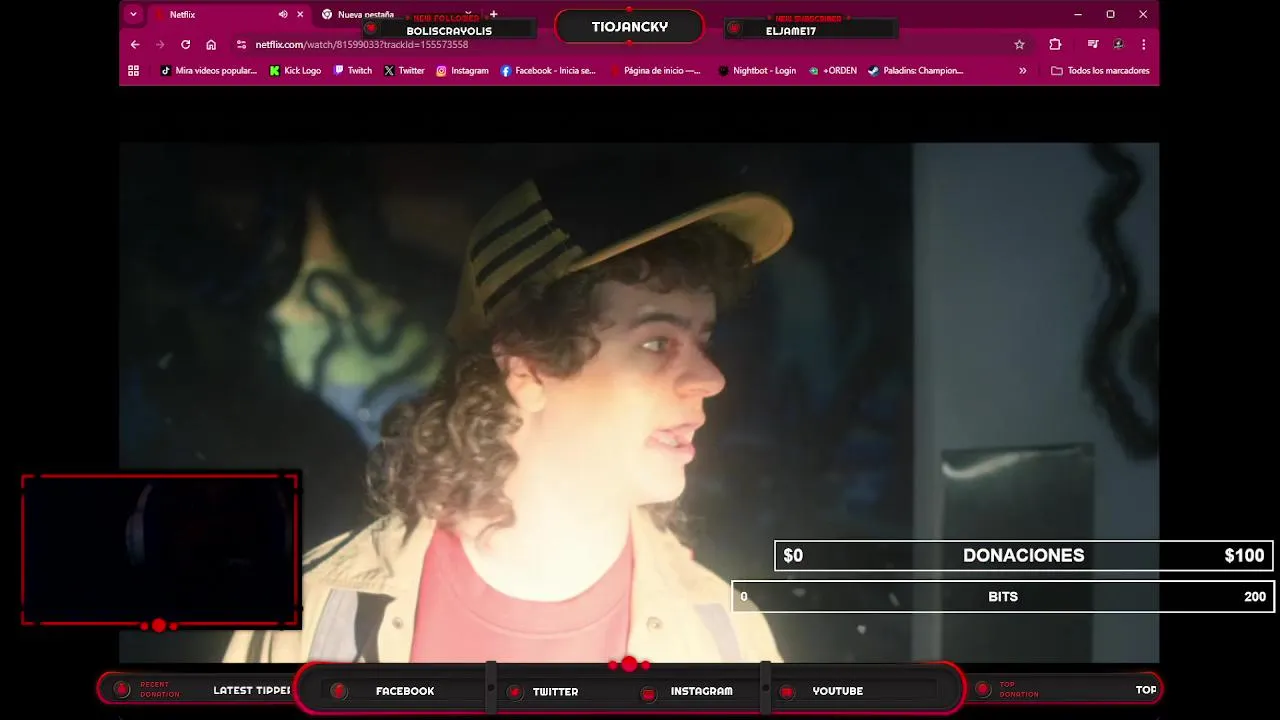This screenshot has height=720, width=1280.
Task: Click the red icon beside YOUTUBE
Action: [787, 692]
